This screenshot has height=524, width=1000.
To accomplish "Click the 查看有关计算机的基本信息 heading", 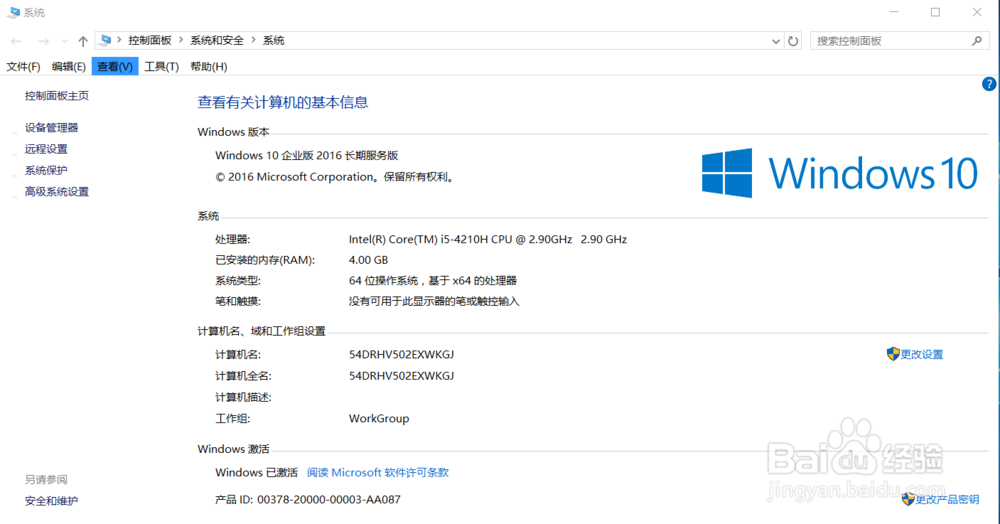I will (x=283, y=103).
